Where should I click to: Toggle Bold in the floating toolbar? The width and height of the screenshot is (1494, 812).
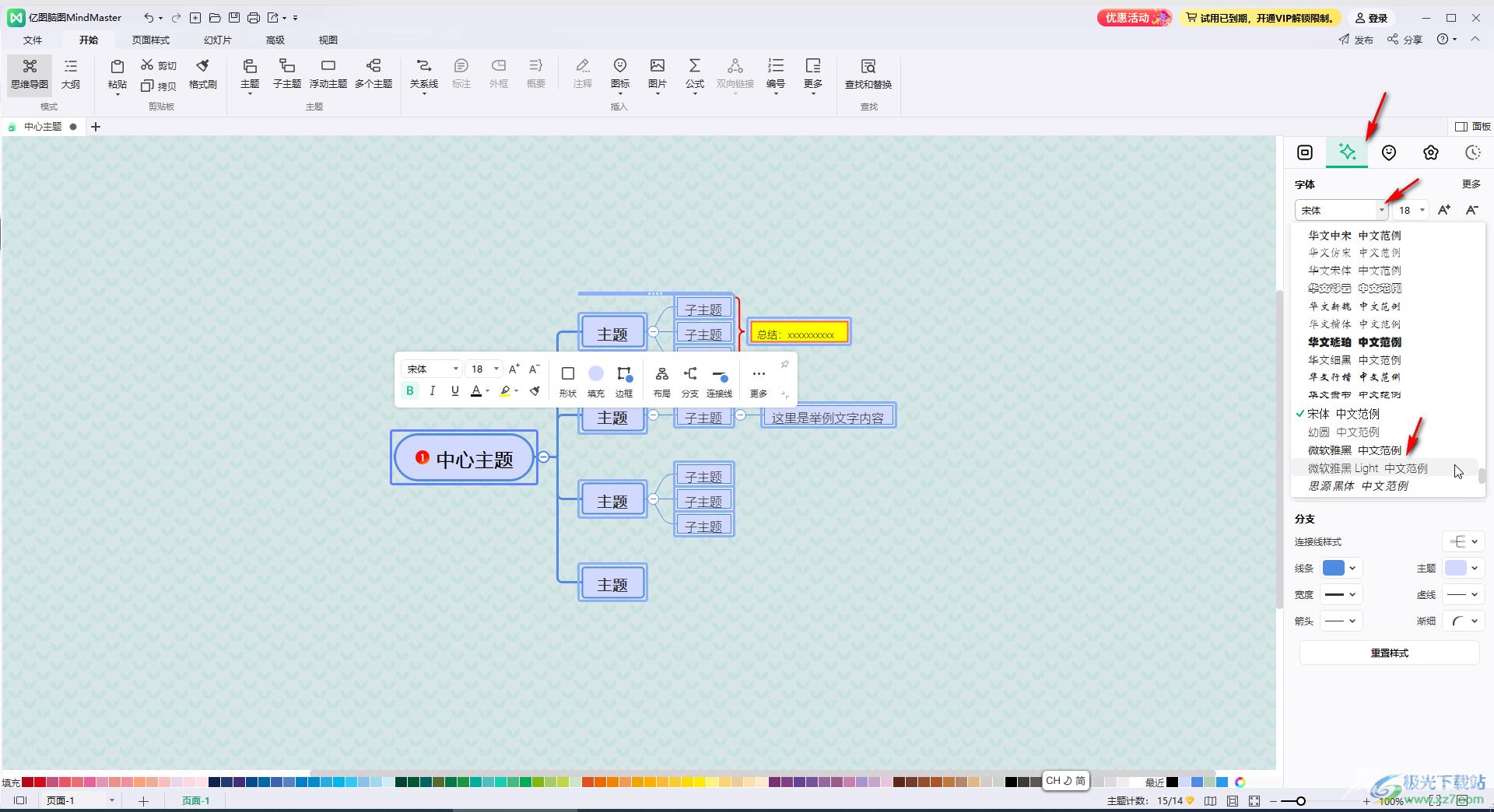(410, 390)
